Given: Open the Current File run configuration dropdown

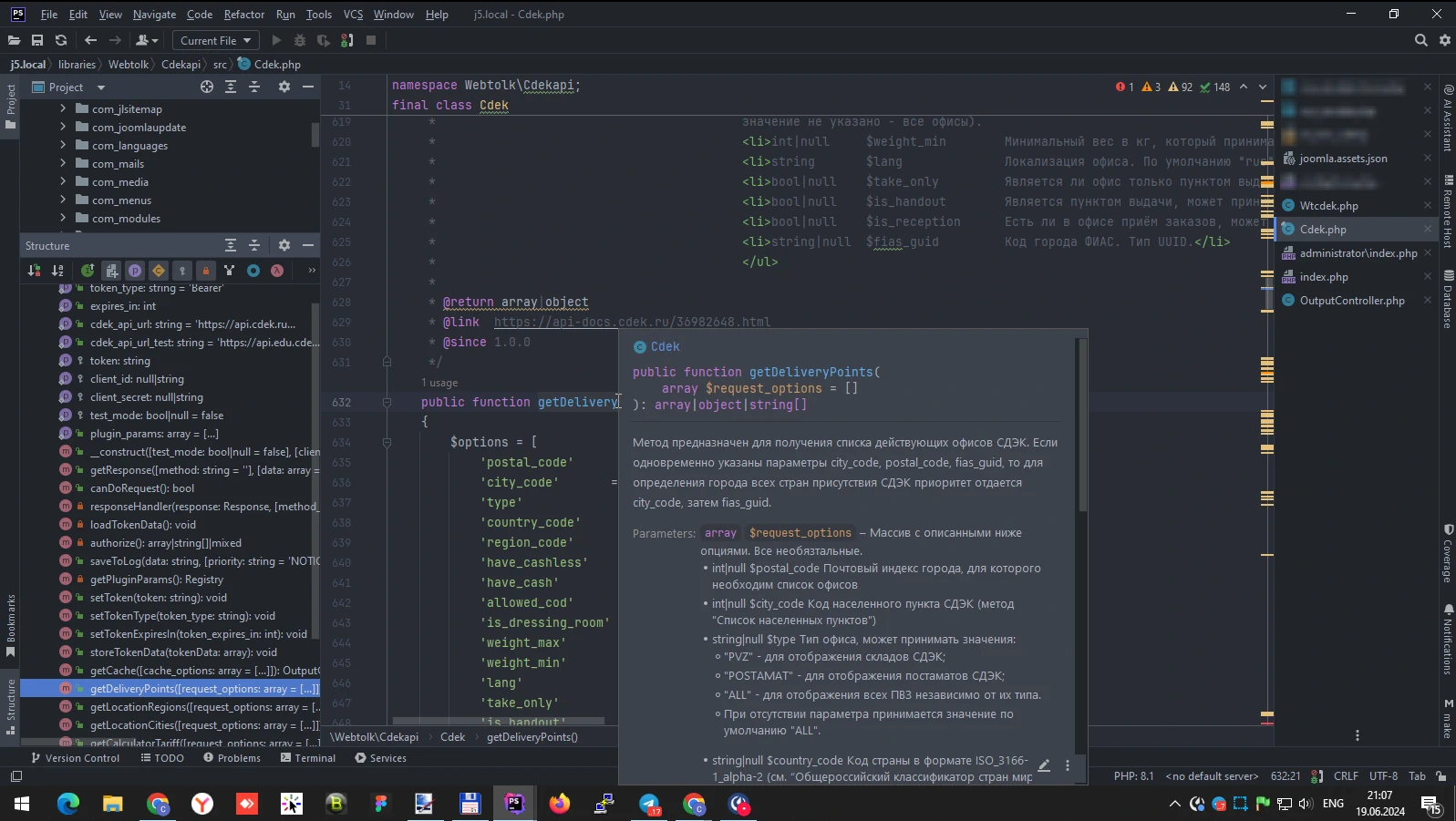Looking at the screenshot, I should (x=215, y=40).
